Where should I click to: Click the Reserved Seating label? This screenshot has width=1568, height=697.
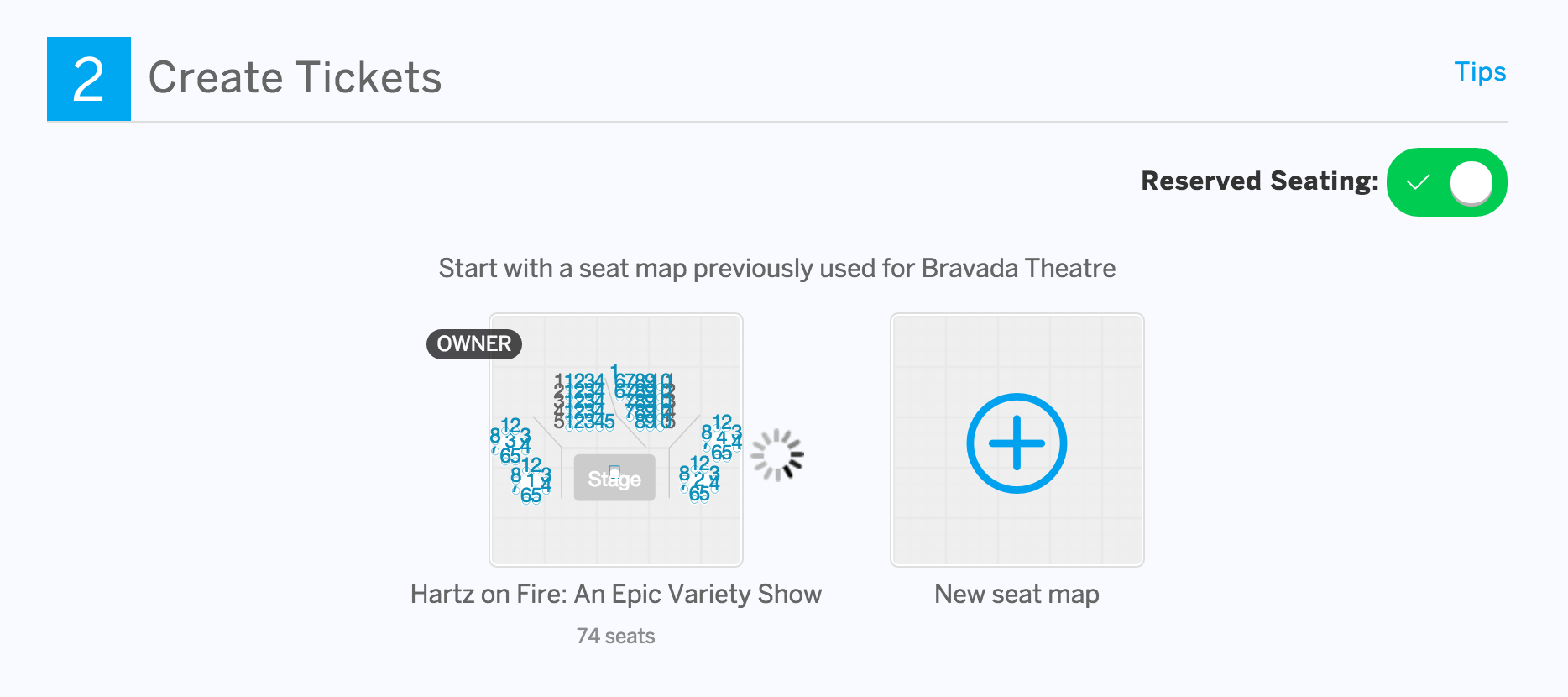click(x=1260, y=181)
